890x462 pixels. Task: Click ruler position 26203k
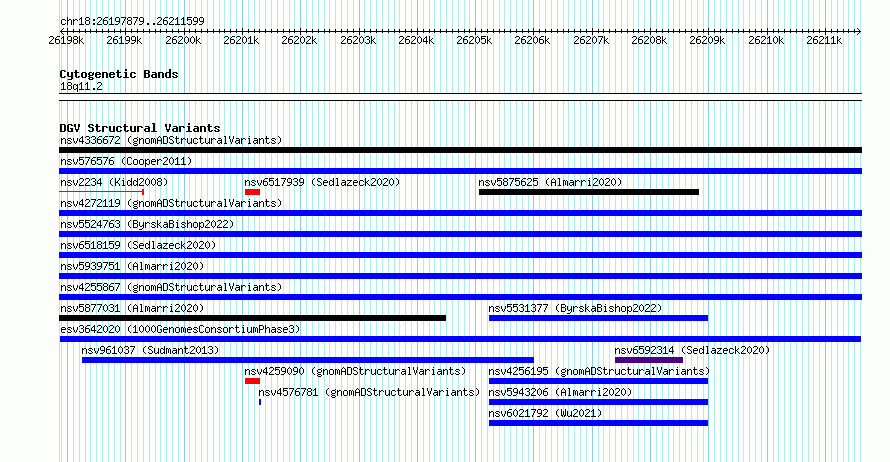358,40
